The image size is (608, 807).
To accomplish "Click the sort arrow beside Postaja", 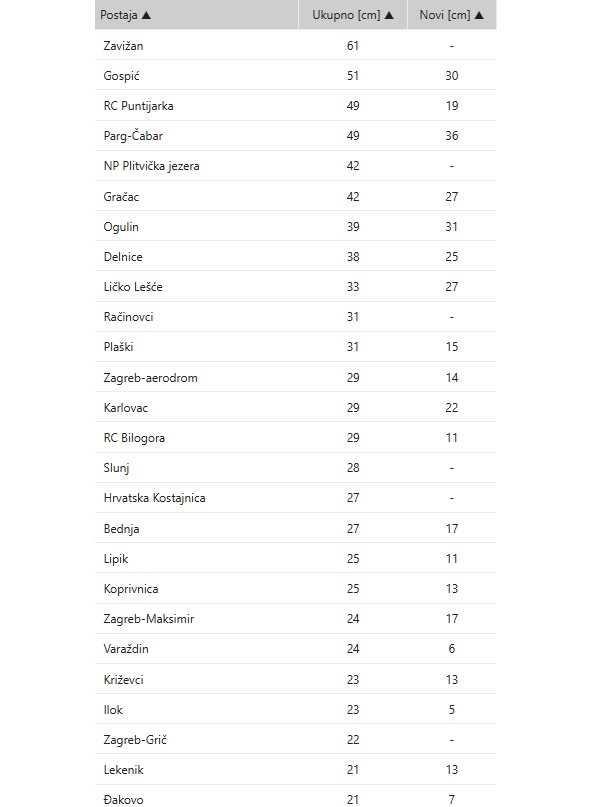I will 147,15.
